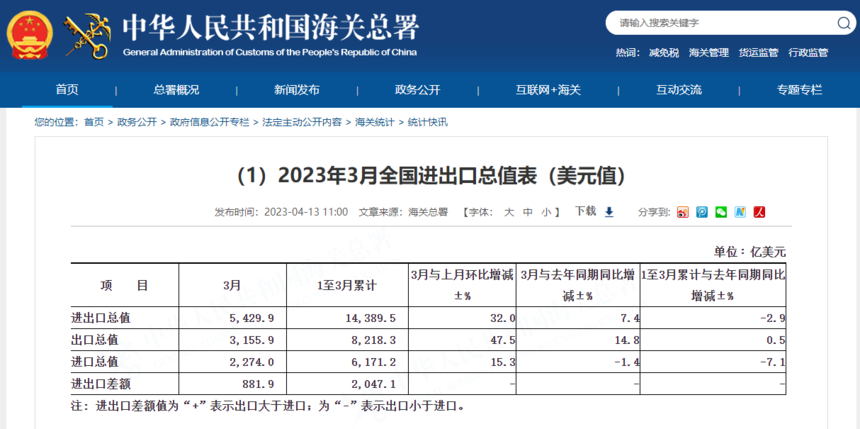
Task: Open the 政务公开 nav tab
Action: (417, 90)
